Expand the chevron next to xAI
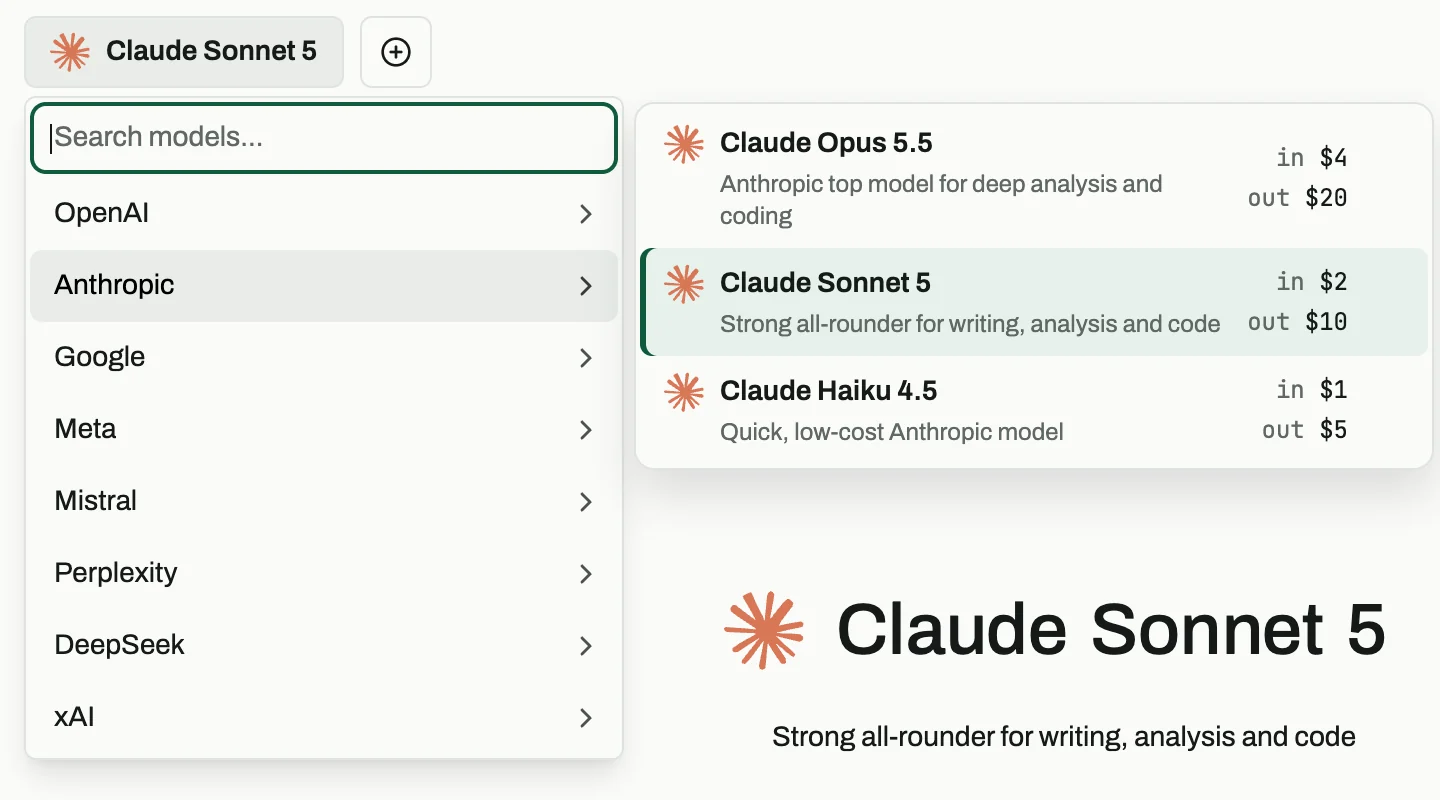 [x=586, y=718]
